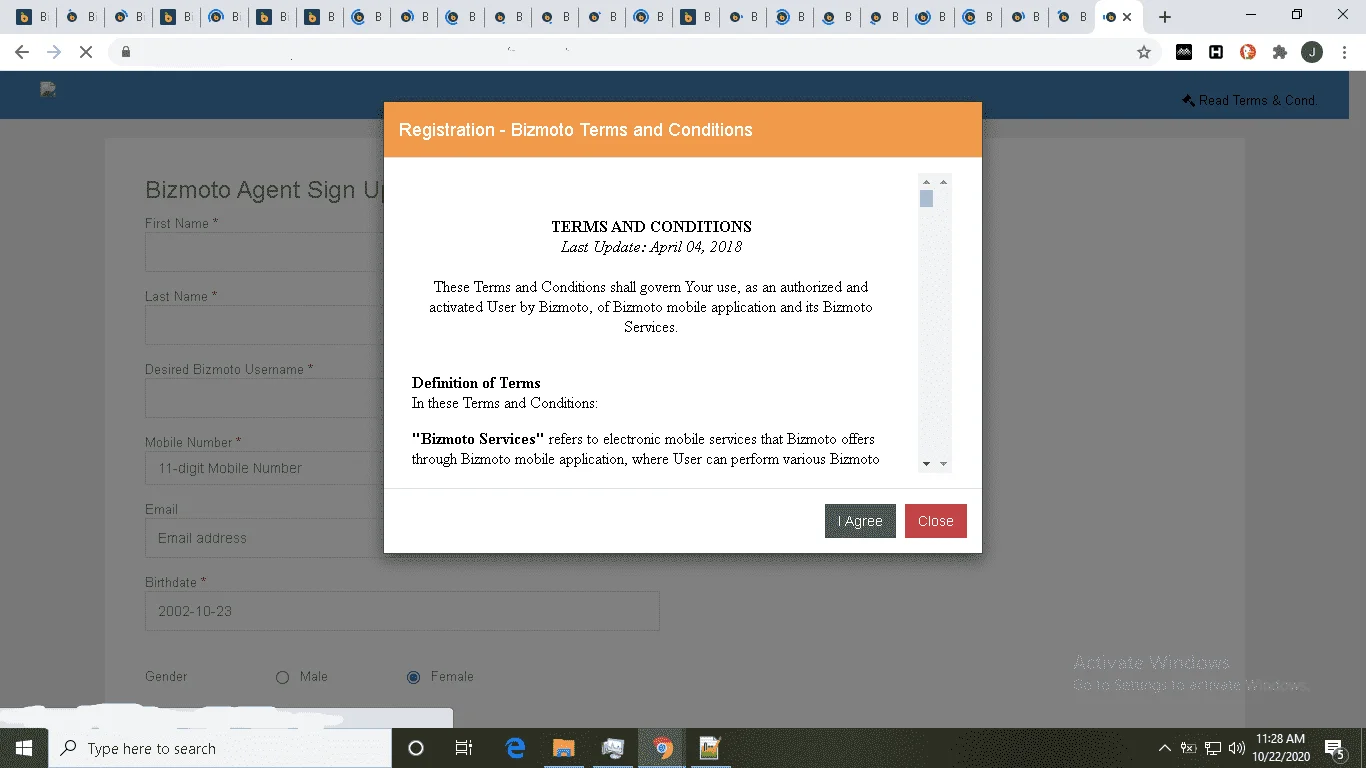The image size is (1366, 768).
Task: Click the Birthdate field showing 2002-10-23
Action: tap(402, 611)
